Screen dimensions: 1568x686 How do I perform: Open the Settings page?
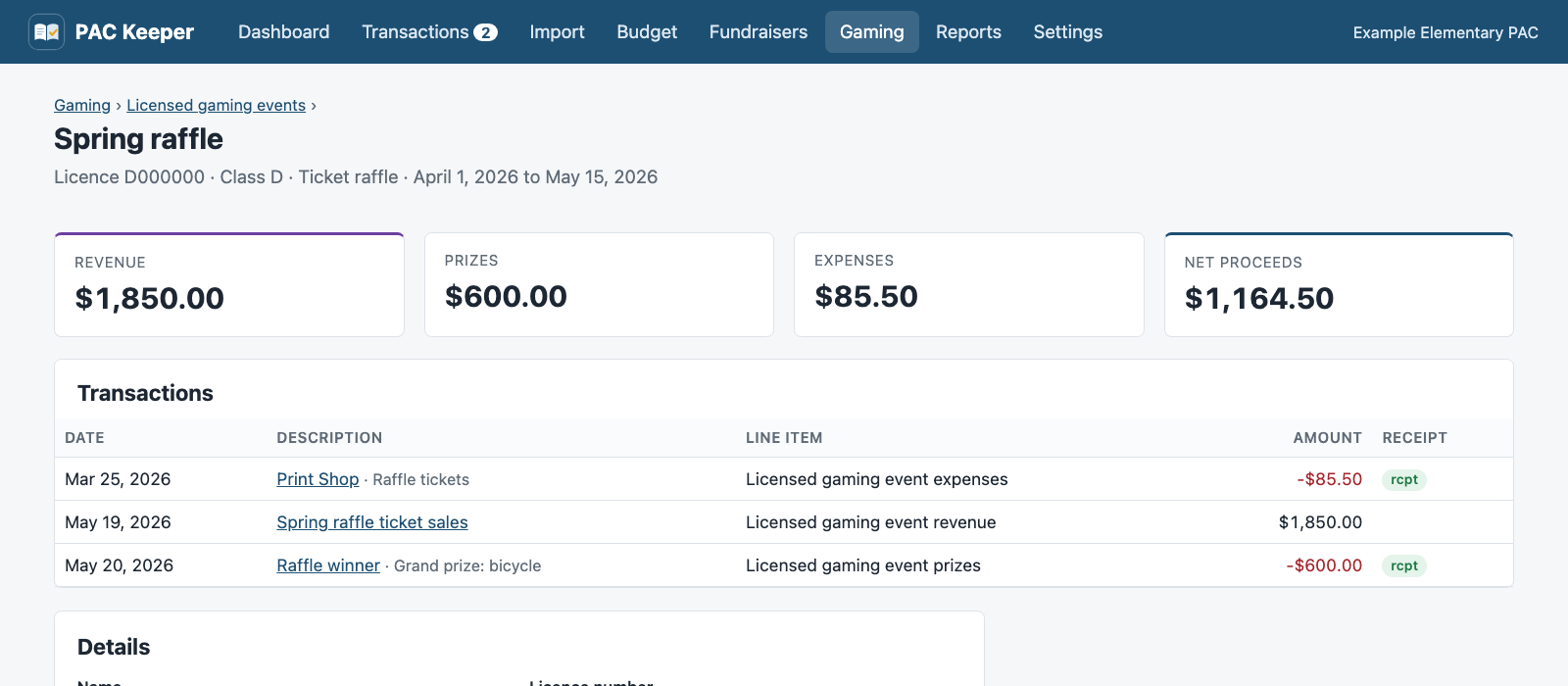pyautogui.click(x=1068, y=32)
